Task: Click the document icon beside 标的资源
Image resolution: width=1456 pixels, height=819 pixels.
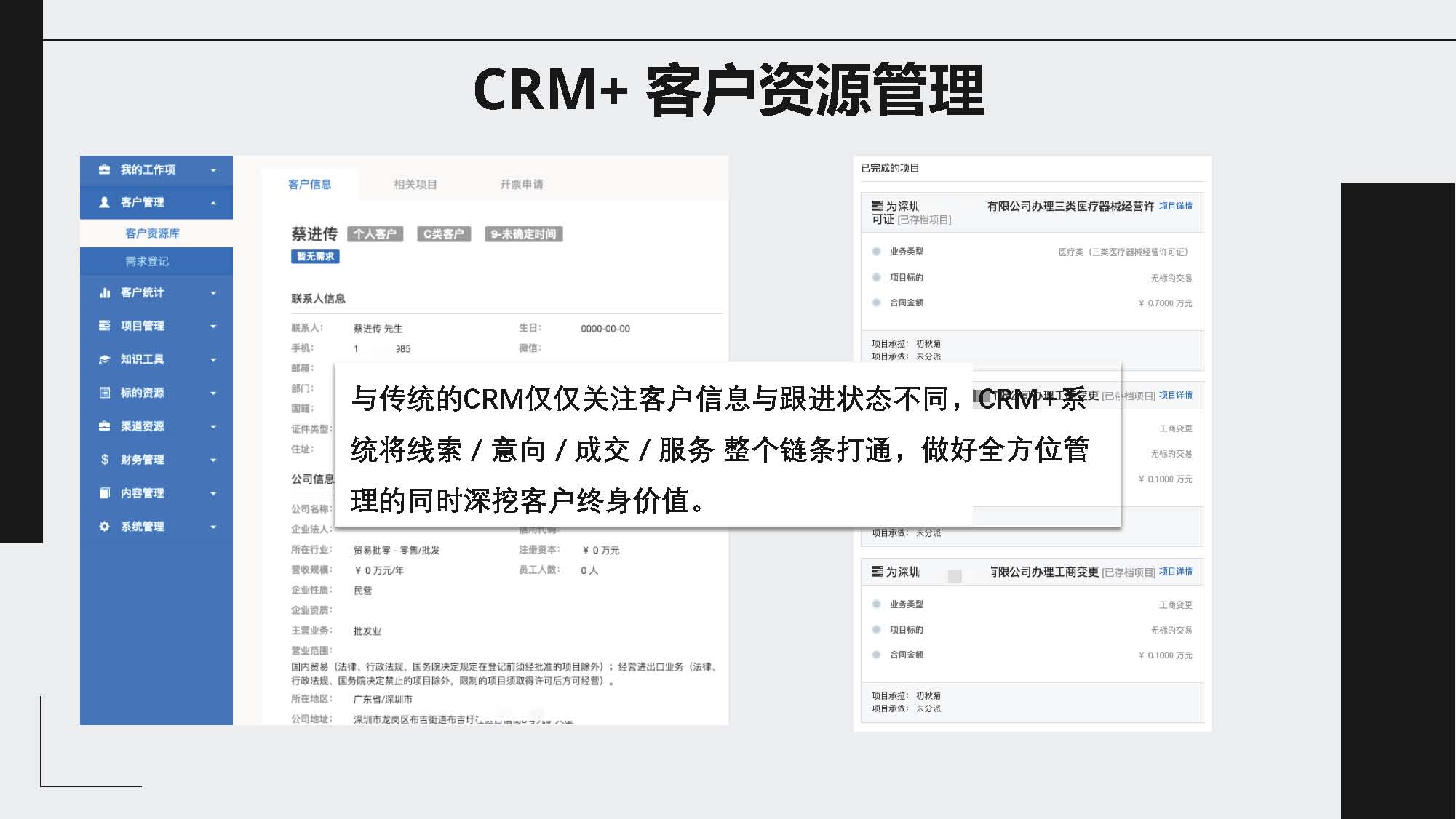Action: [104, 393]
